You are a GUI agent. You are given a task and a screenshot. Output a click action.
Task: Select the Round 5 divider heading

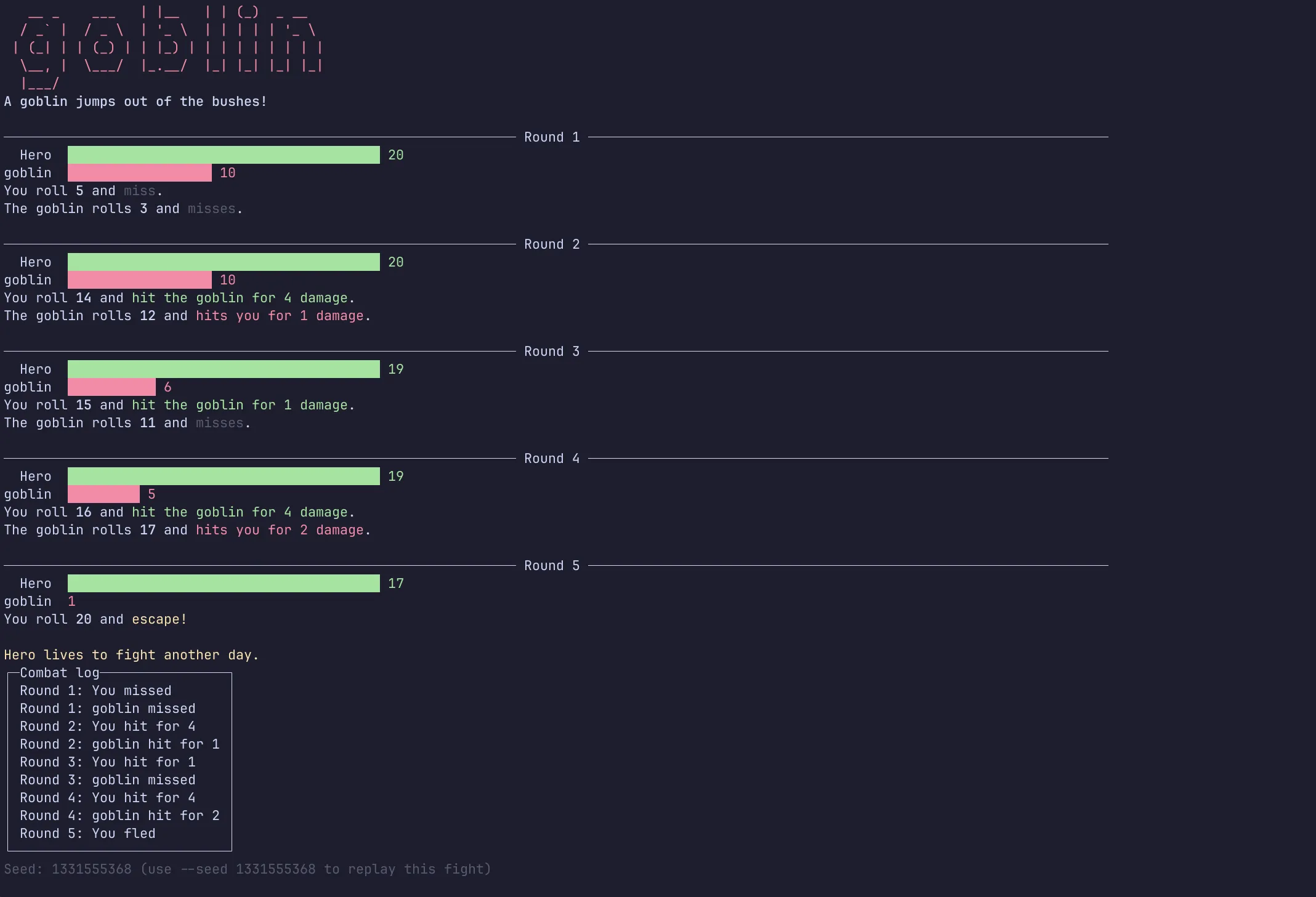pos(552,566)
